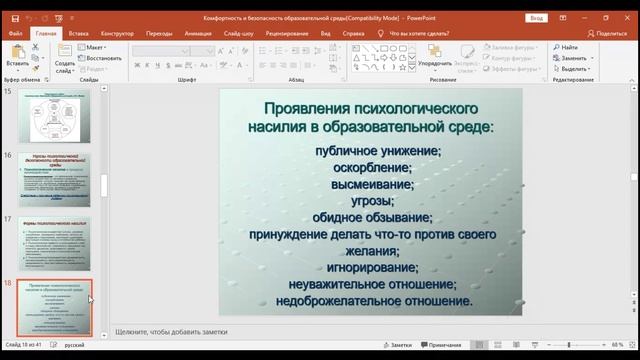640x360 pixels.
Task: Open the Рецензирование ribbon tab
Action: click(x=287, y=33)
